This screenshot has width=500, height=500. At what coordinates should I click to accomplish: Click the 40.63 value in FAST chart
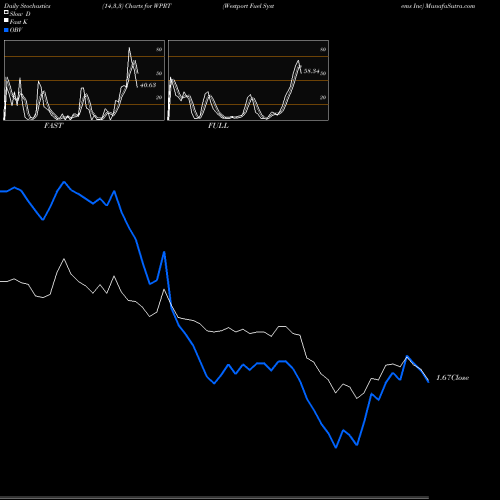pos(148,85)
